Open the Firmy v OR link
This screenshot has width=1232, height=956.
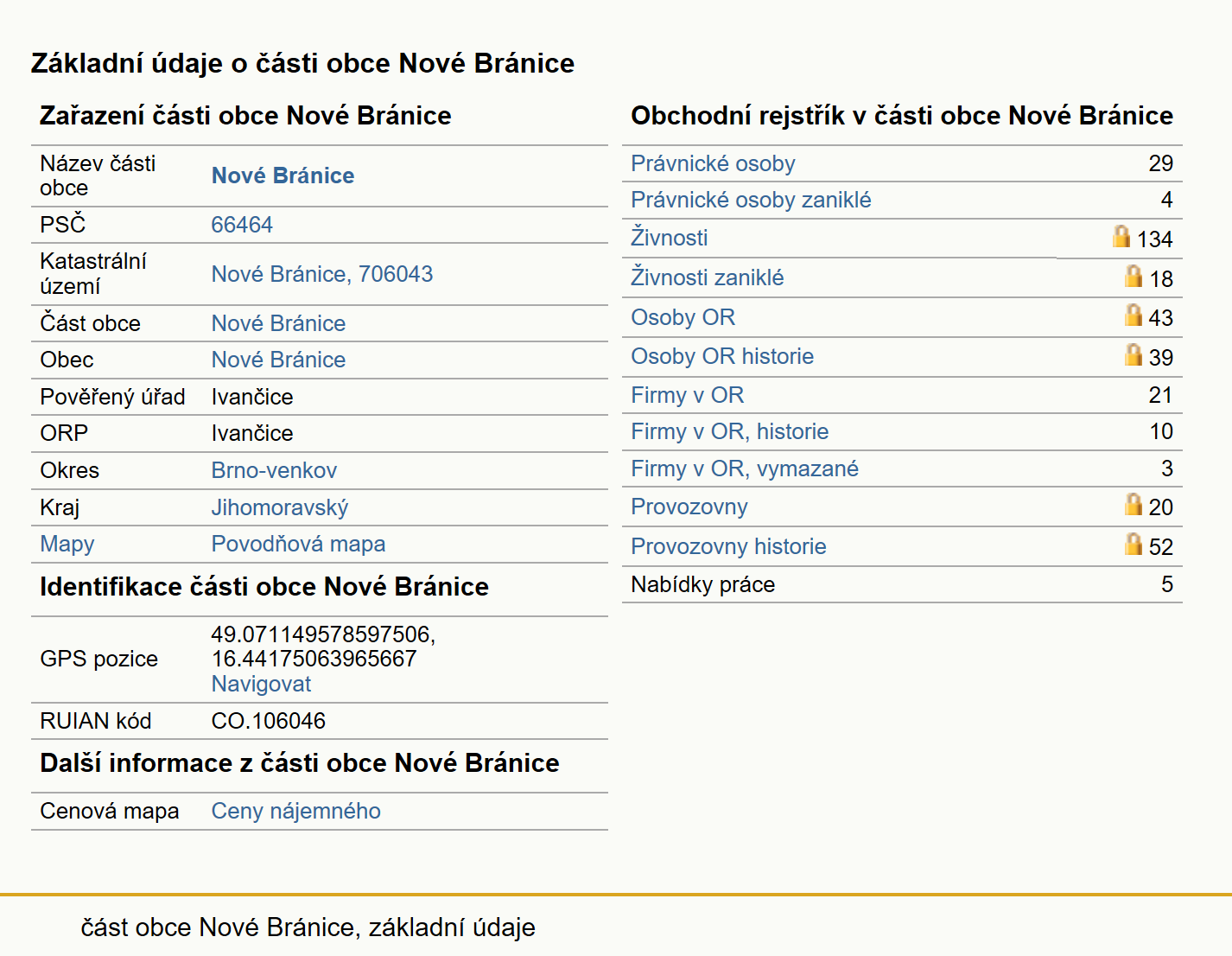click(x=687, y=395)
